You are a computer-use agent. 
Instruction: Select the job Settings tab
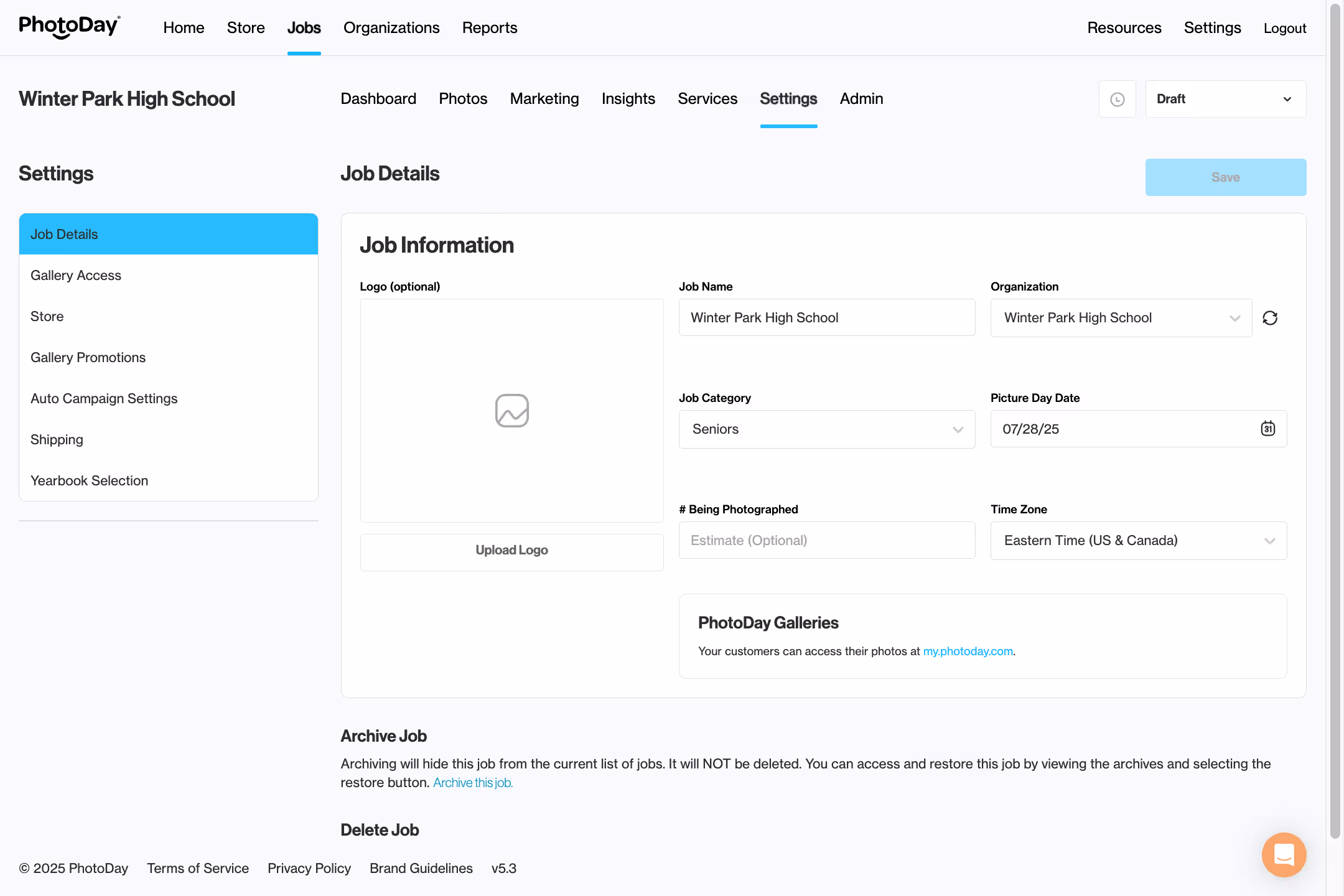coord(788,99)
